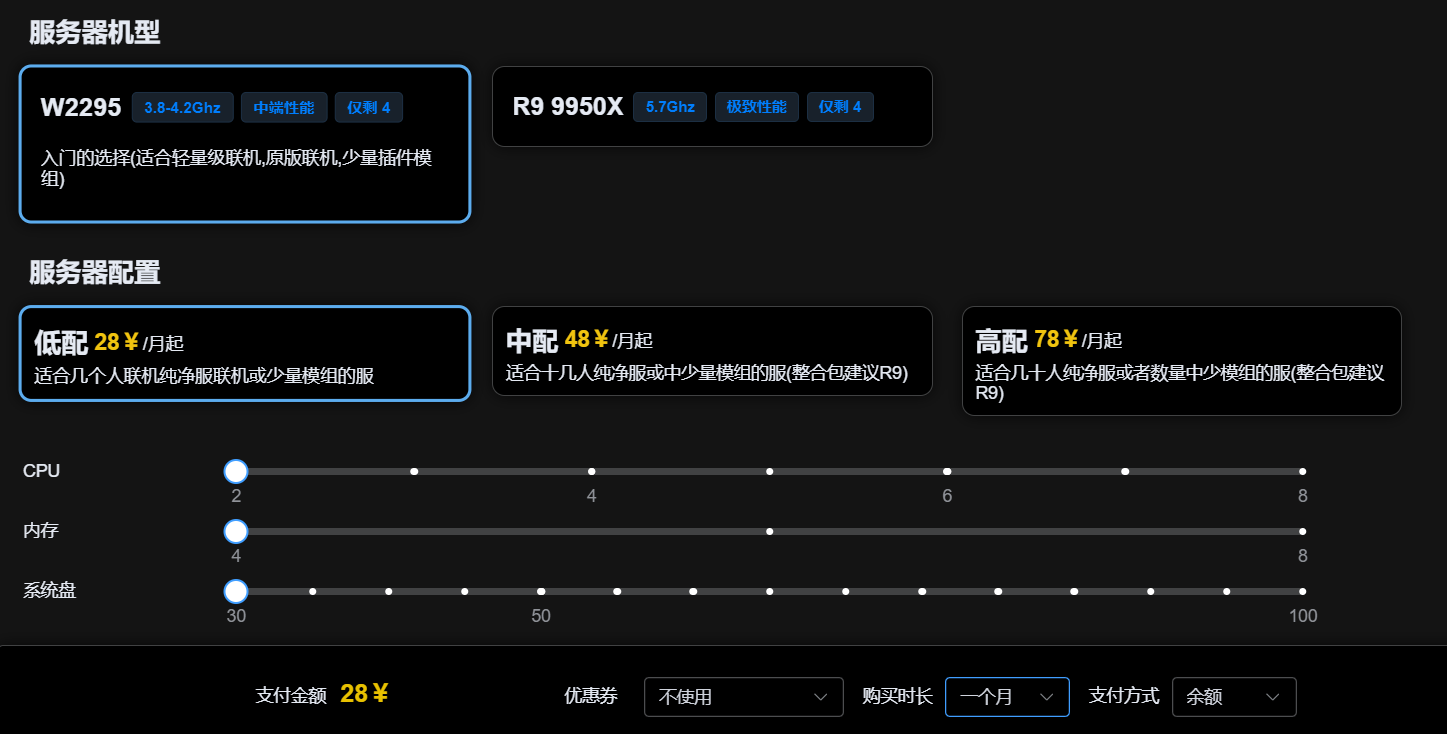The width and height of the screenshot is (1447, 734).
Task: Open the 支付方式 dropdown showing 余额
Action: 1234,697
